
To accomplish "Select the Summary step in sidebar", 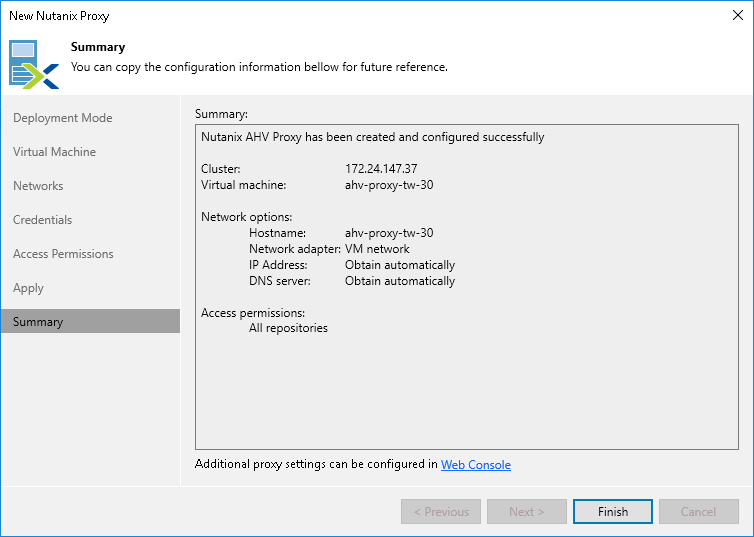I will click(x=90, y=322).
